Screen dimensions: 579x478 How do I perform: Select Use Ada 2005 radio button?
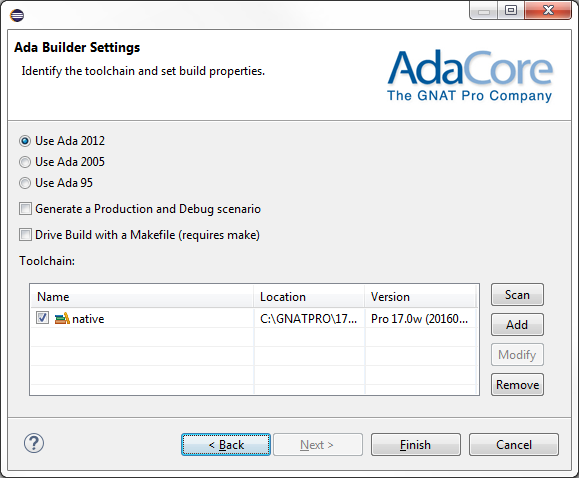tap(25, 162)
